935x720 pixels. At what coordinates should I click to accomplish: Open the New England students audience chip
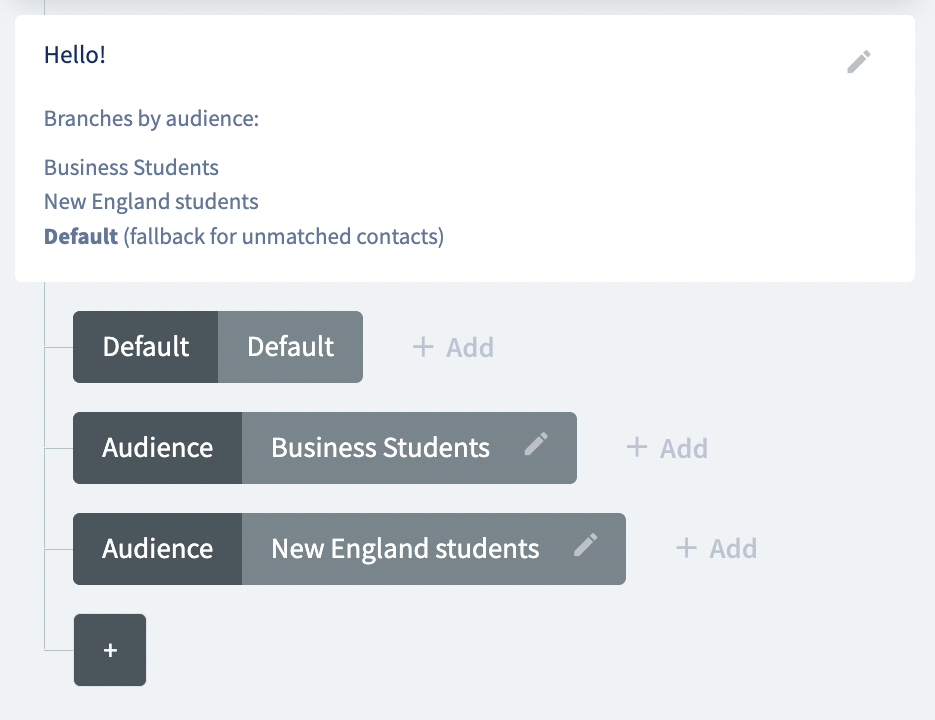(434, 549)
